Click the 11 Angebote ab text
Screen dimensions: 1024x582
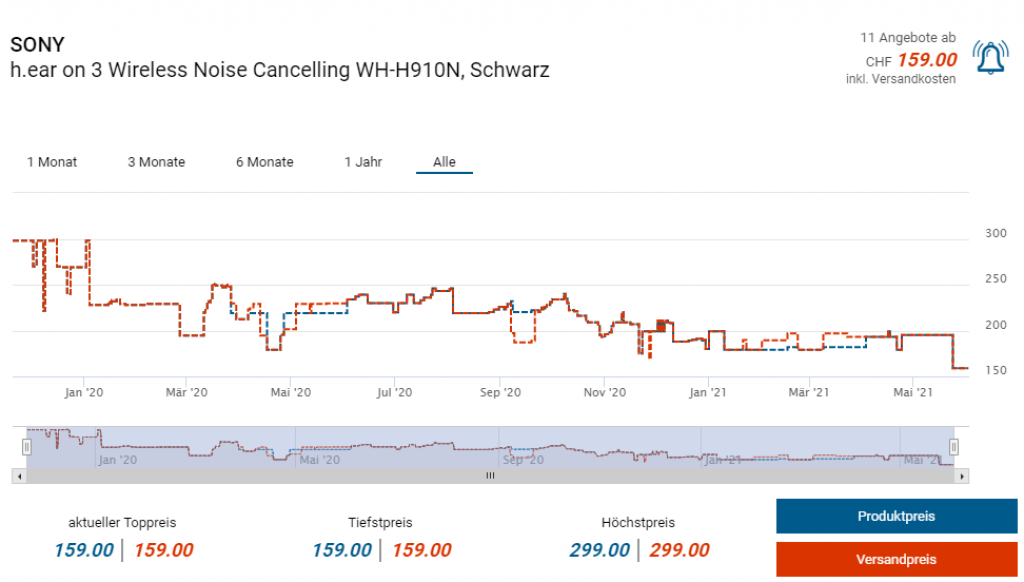(x=907, y=37)
